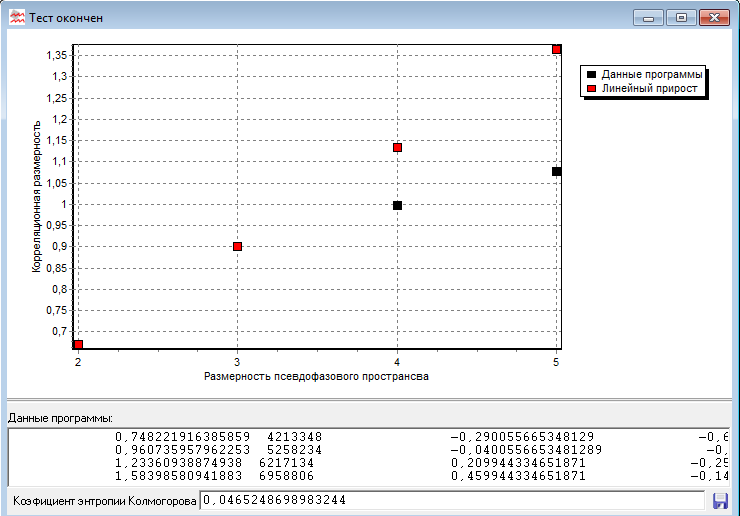Image resolution: width=740 pixels, height=516 pixels.
Task: Click the black data point at x=4
Action: [x=397, y=205]
